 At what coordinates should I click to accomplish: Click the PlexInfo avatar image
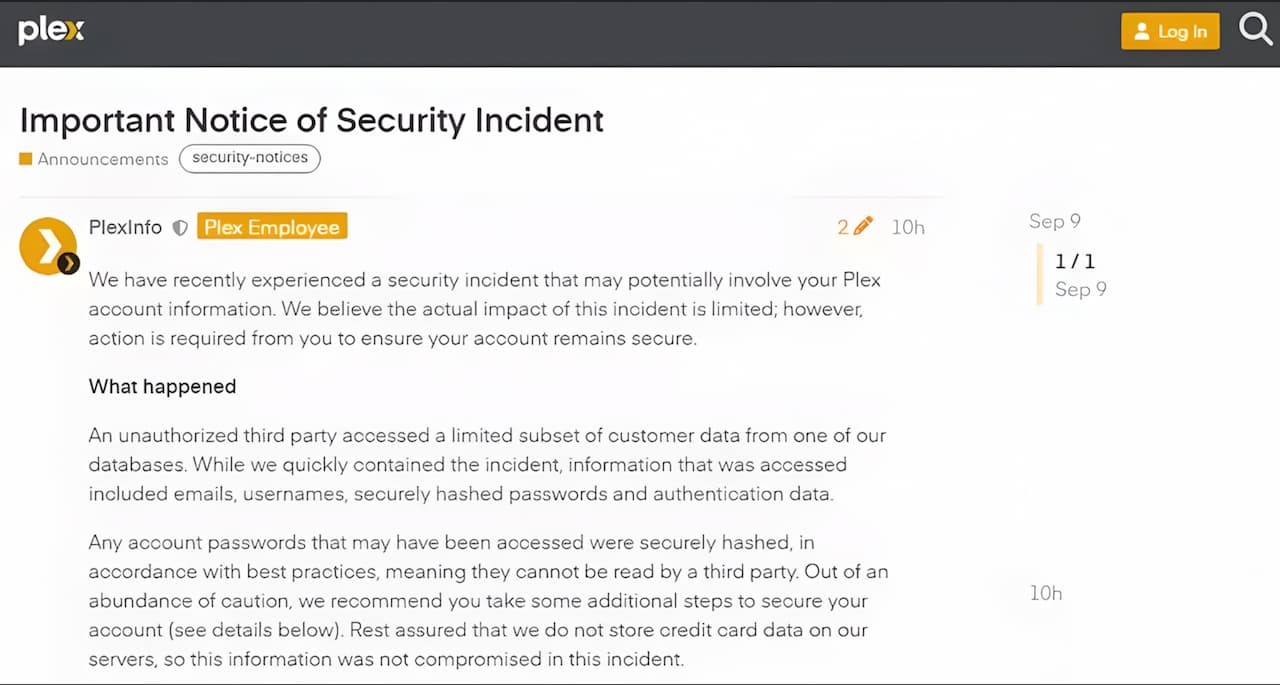pos(47,244)
